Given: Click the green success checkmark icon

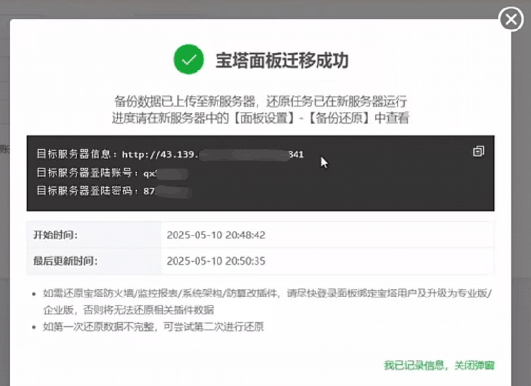Looking at the screenshot, I should (189, 59).
